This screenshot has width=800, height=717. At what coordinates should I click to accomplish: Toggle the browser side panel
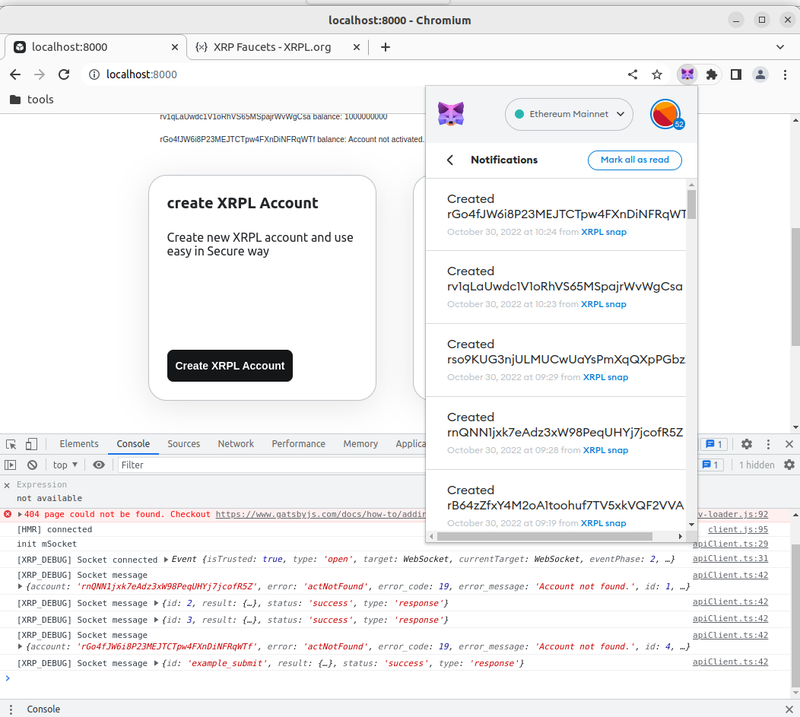click(736, 75)
